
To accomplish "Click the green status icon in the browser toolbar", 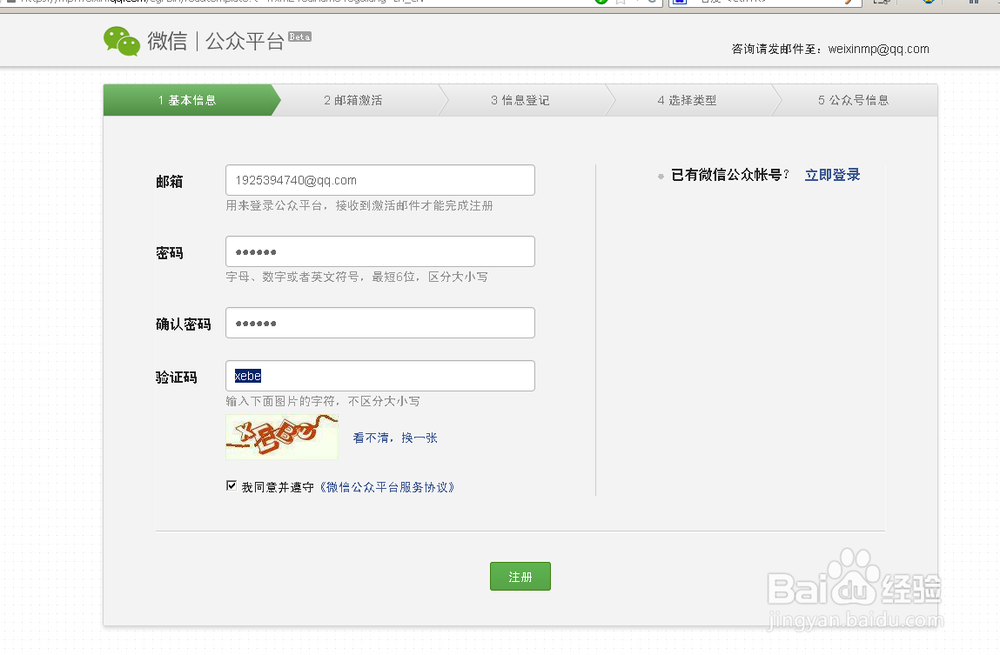I will pos(601,4).
